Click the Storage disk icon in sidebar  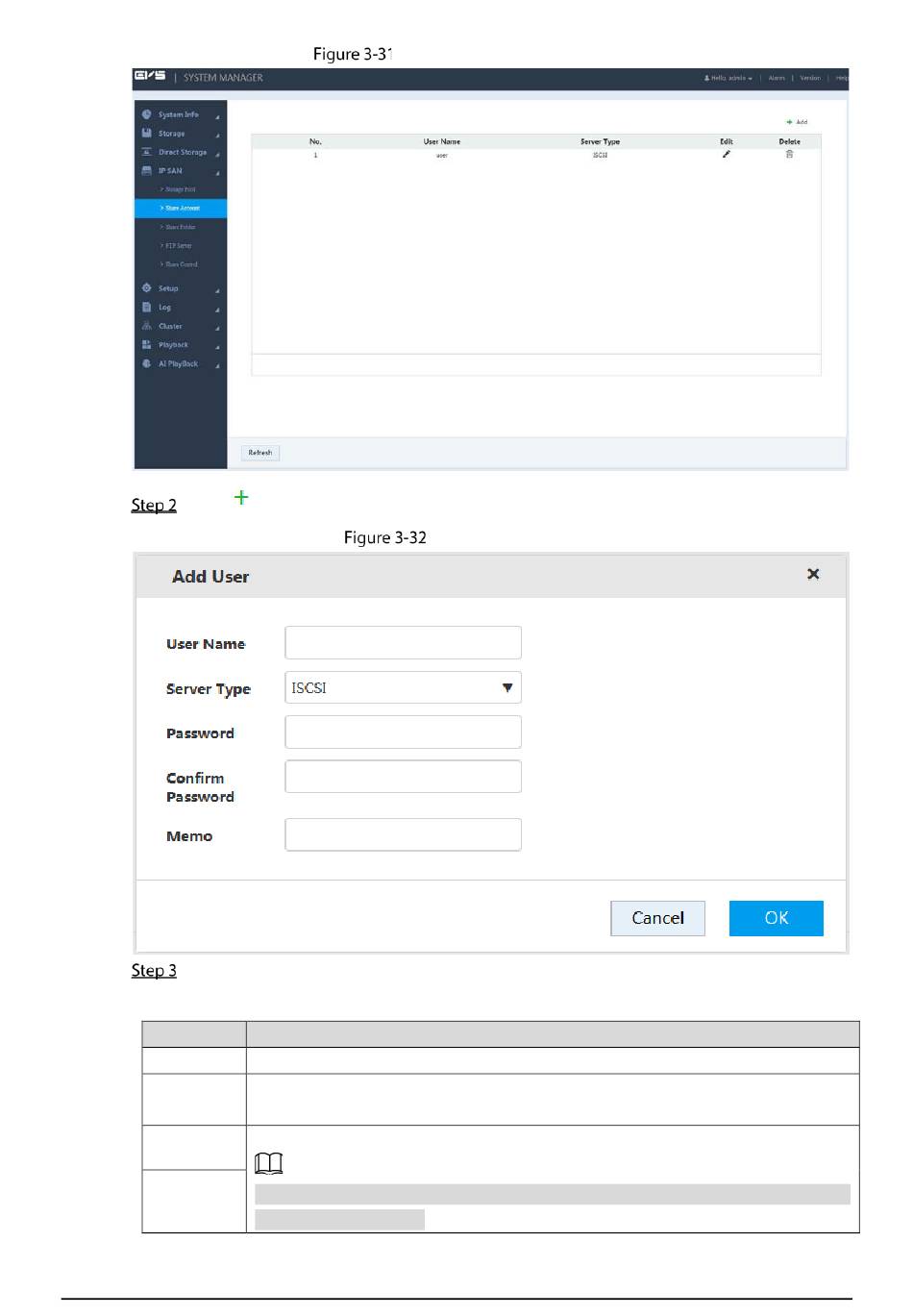coord(147,133)
